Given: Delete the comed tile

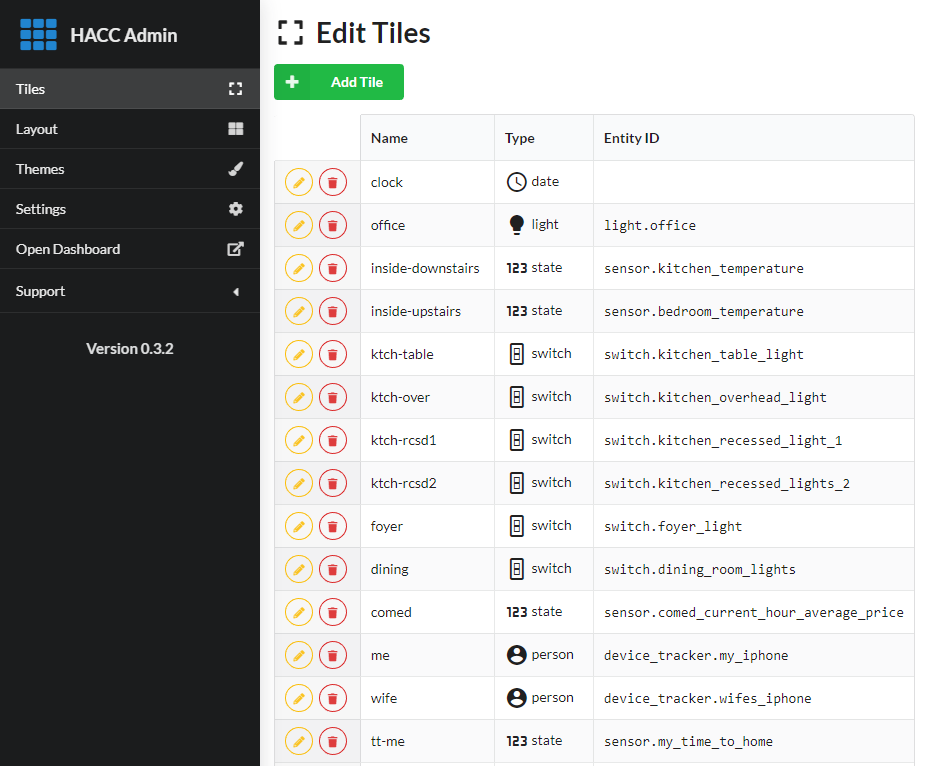Looking at the screenshot, I should tap(333, 612).
